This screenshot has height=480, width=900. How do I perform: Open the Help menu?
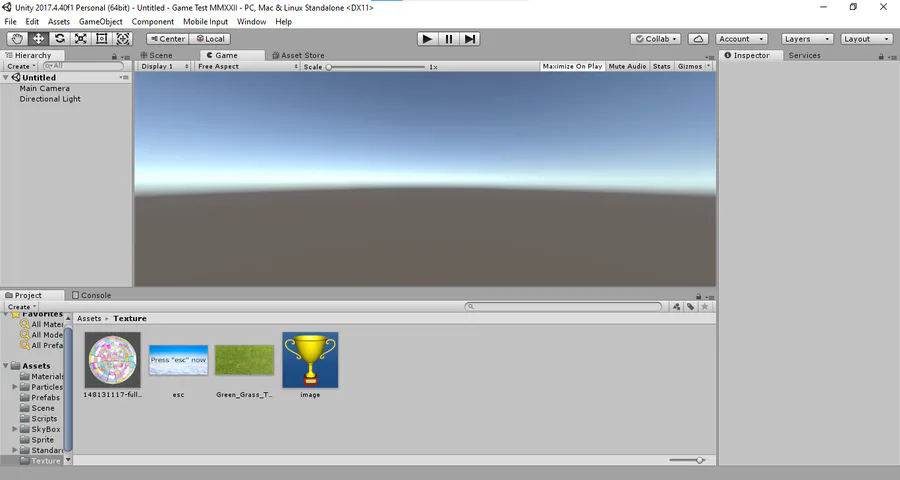[284, 21]
